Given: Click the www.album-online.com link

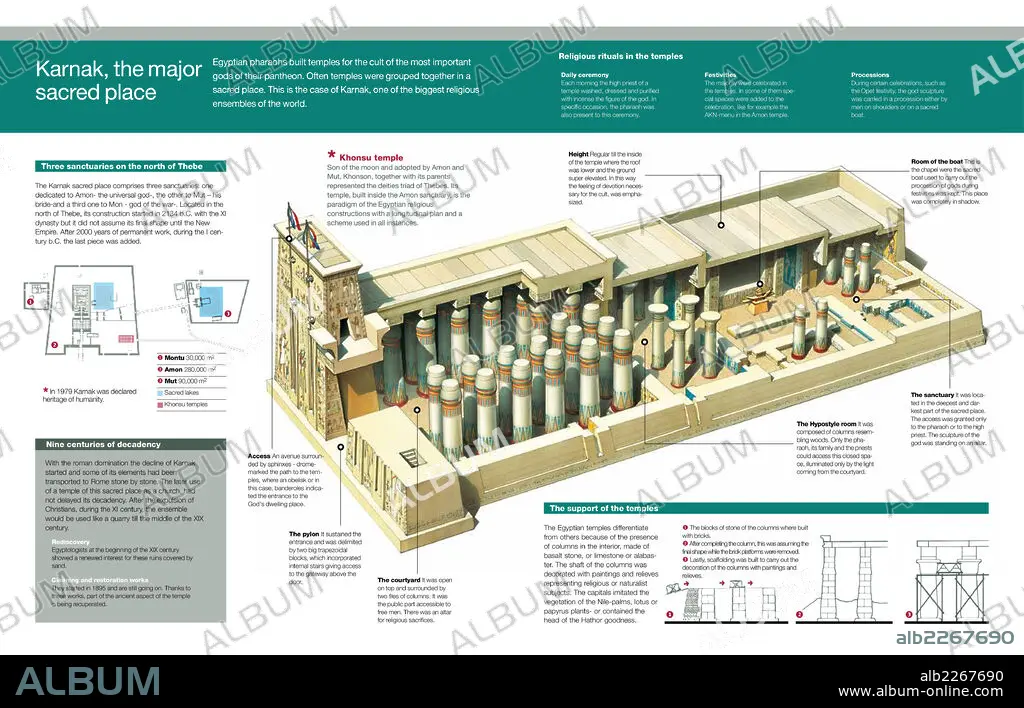Looking at the screenshot, I should [920, 692].
